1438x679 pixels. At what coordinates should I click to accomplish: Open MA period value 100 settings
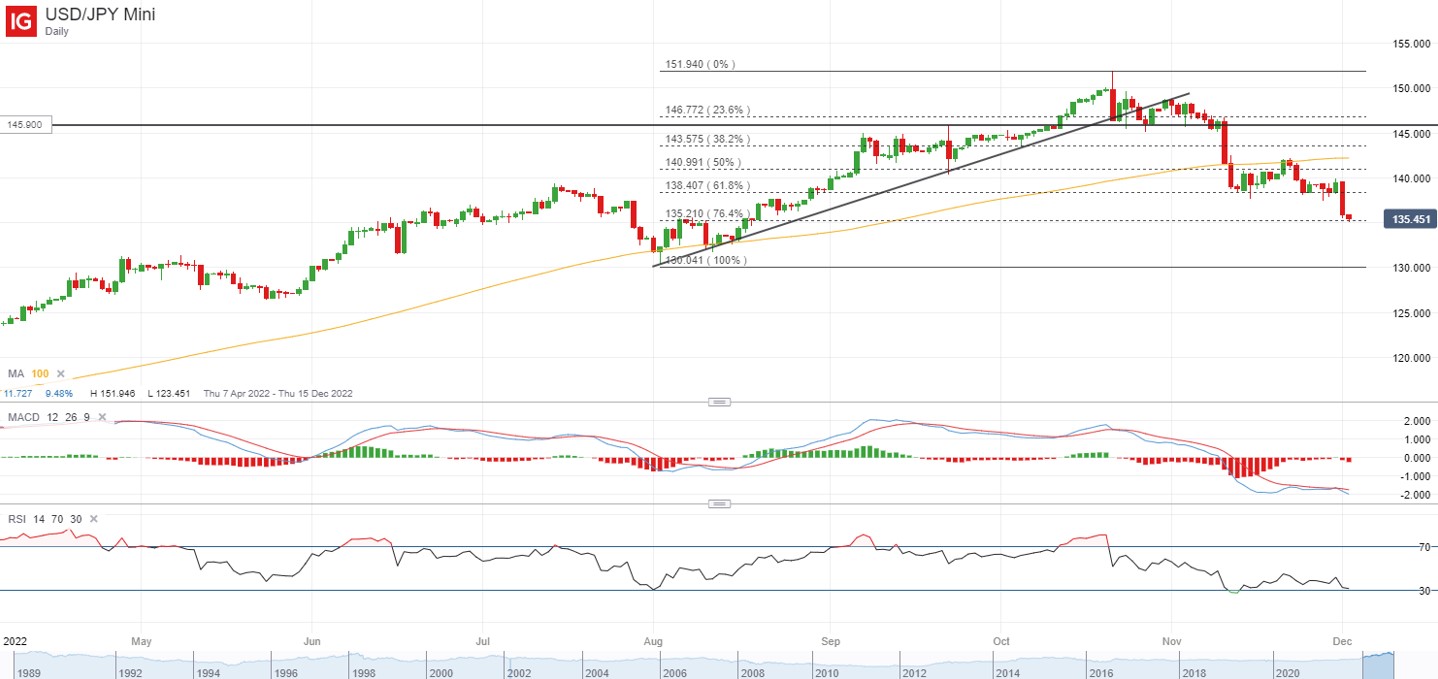[39, 374]
